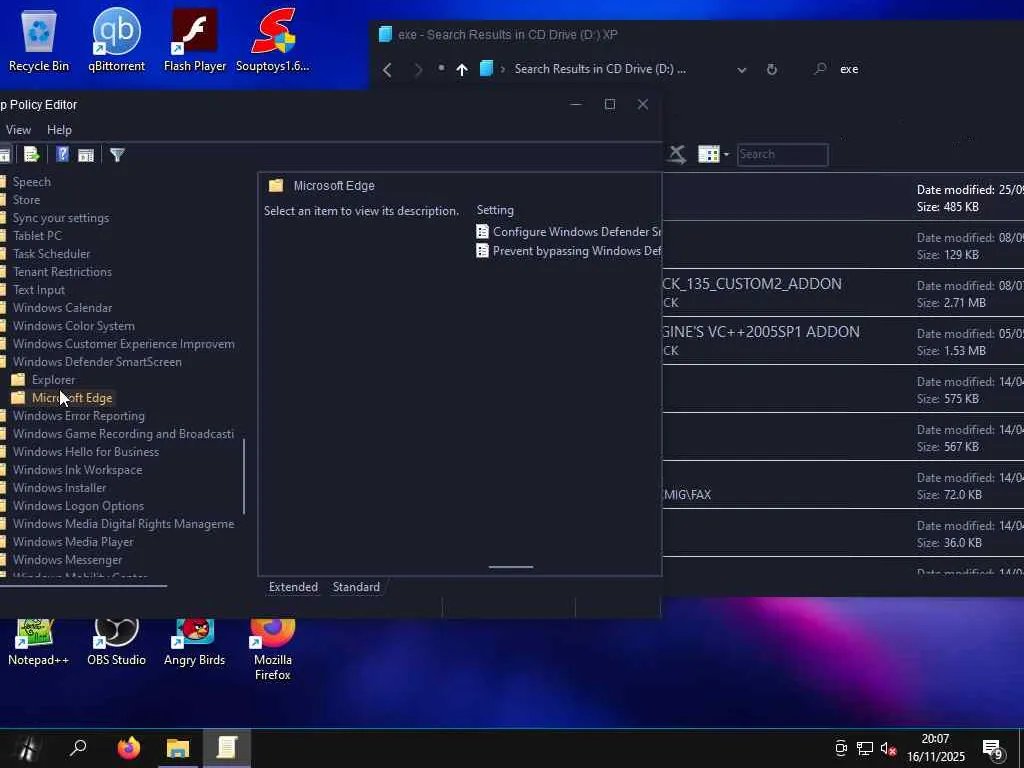Click the clear/delete X icon beside view options
Screen dimensions: 1024x768
pos(677,155)
